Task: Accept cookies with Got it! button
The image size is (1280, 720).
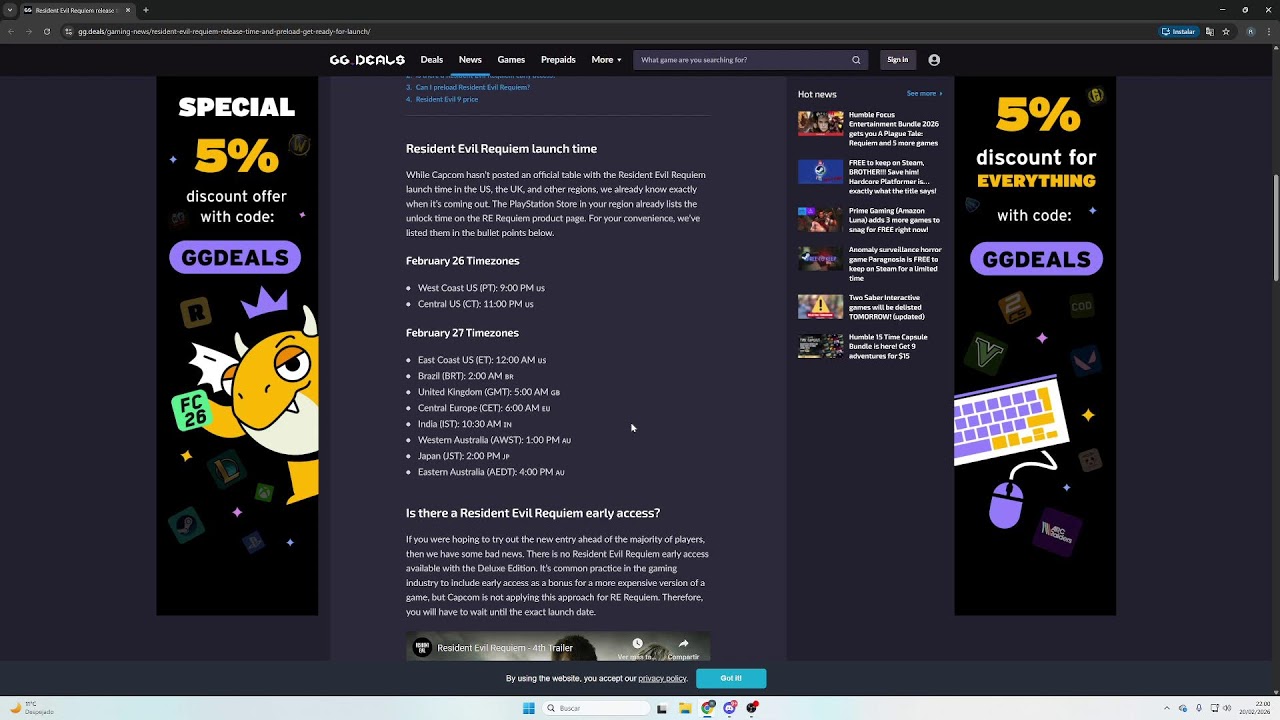Action: [731, 678]
